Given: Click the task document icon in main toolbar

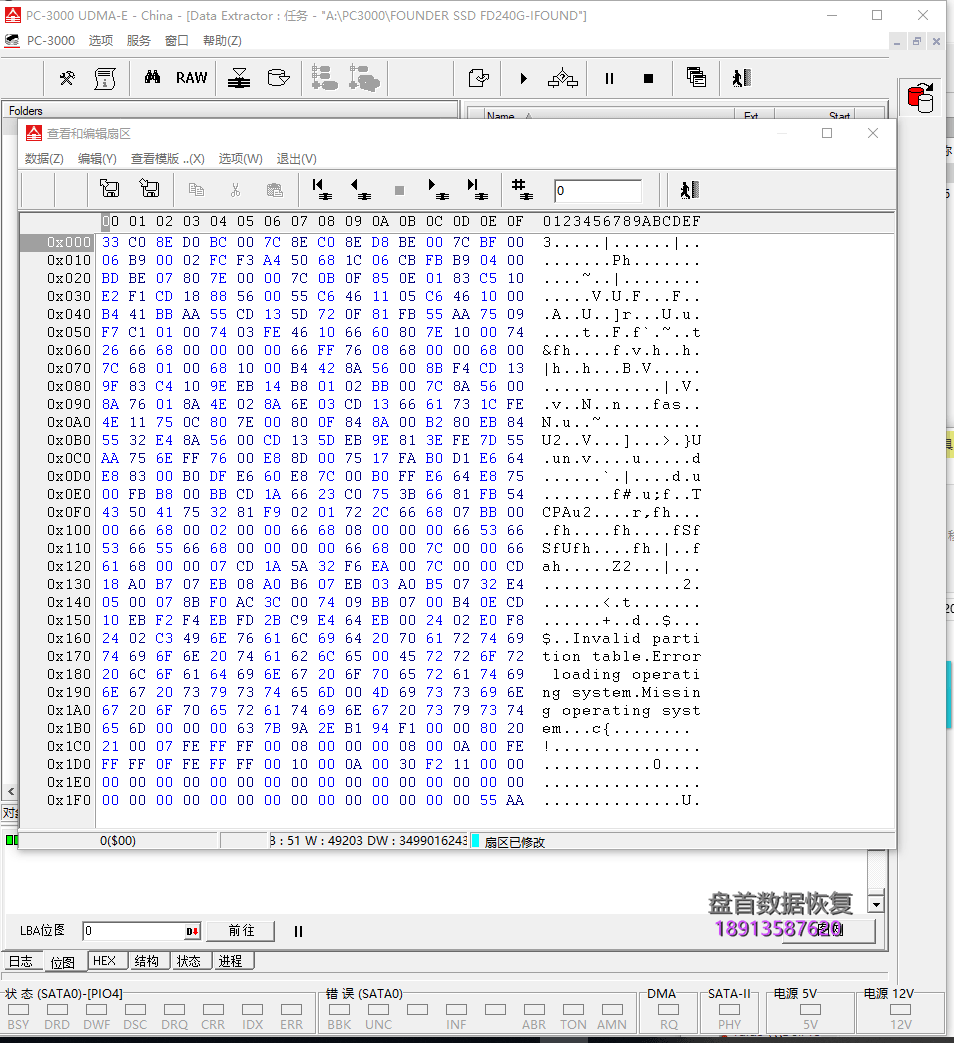Looking at the screenshot, I should 478,78.
